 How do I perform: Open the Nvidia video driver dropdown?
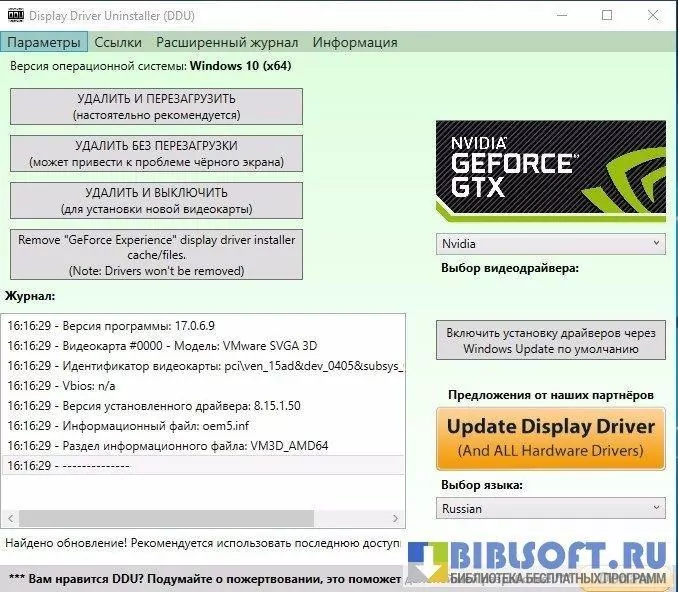(x=550, y=243)
